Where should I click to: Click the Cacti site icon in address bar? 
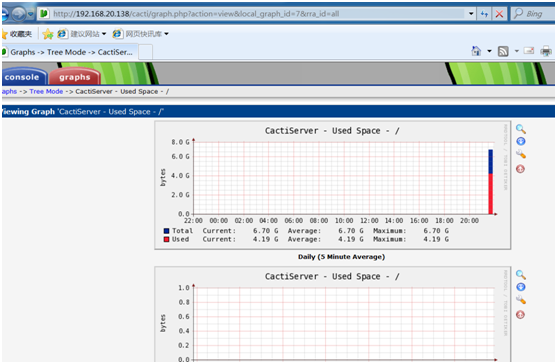tap(44, 14)
